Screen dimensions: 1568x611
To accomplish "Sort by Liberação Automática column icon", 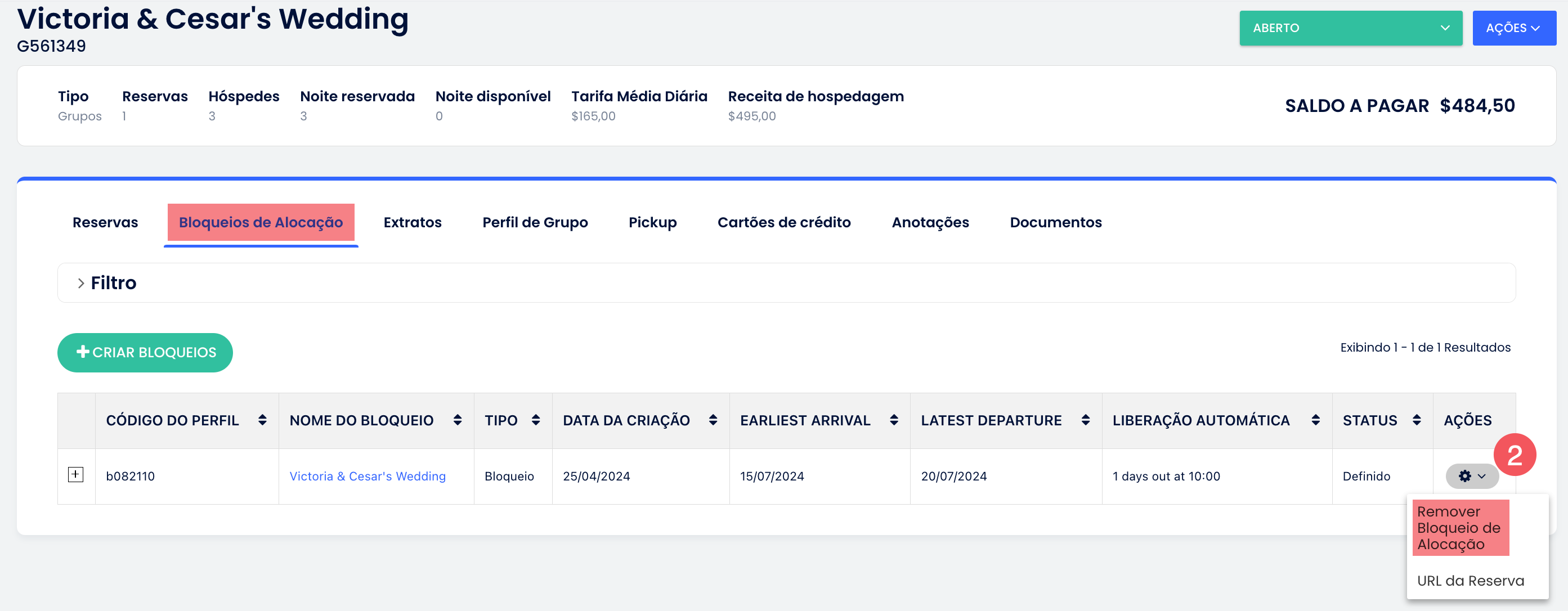I will click(1315, 420).
